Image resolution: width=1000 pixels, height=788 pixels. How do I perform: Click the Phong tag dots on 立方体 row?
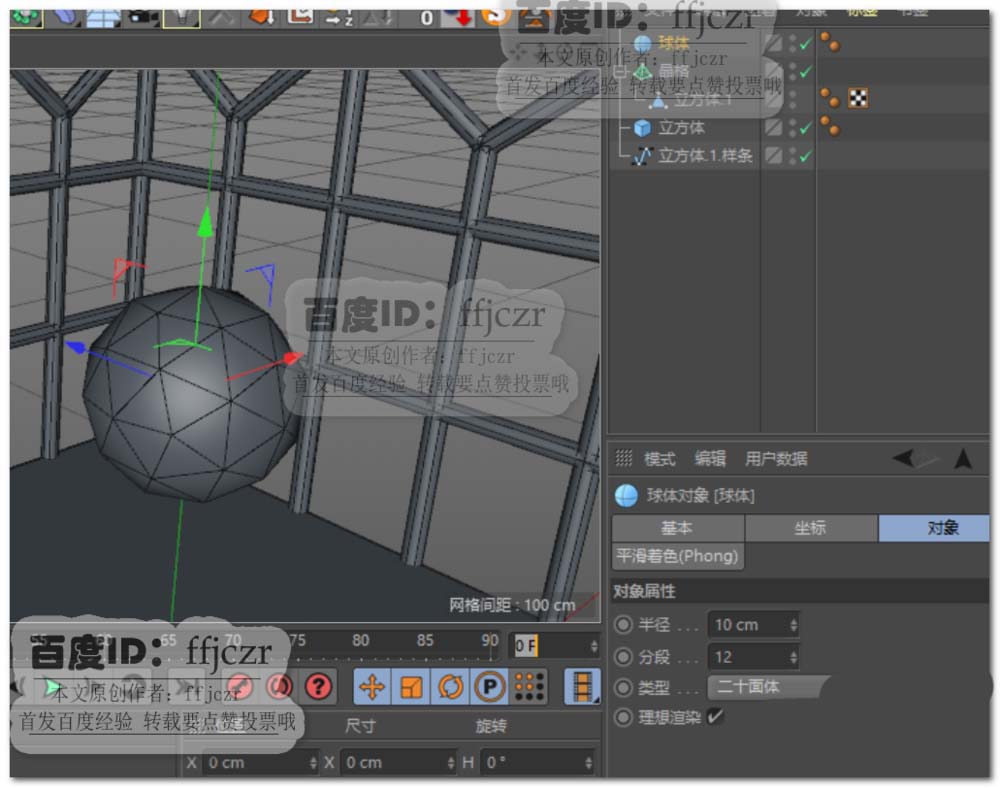(830, 126)
